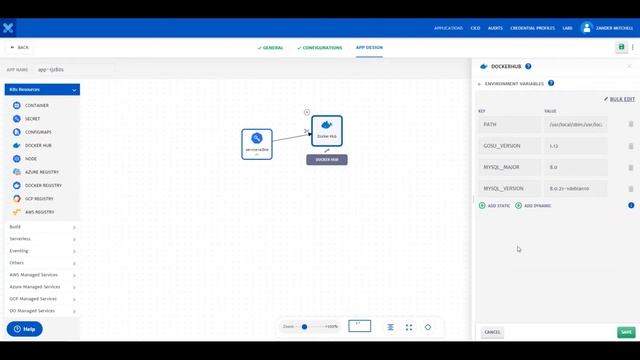Open the Applications menu in the top bar
The height and width of the screenshot is (360, 640).
pyautogui.click(x=448, y=28)
